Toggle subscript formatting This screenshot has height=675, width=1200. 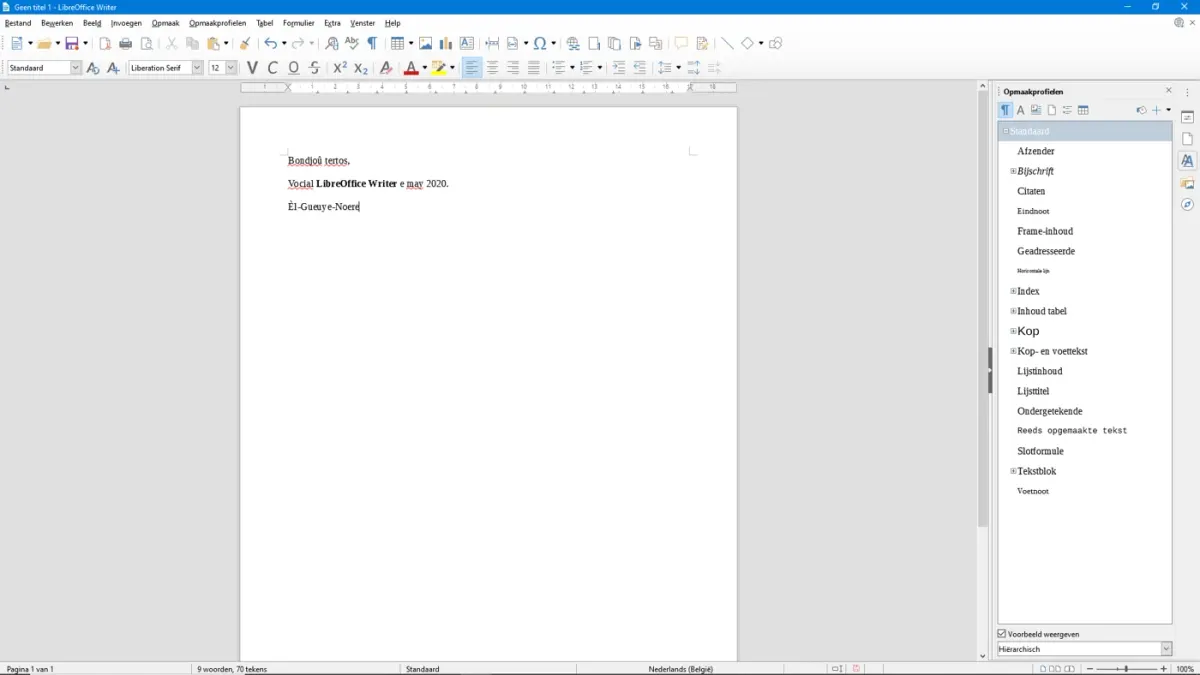coord(361,68)
